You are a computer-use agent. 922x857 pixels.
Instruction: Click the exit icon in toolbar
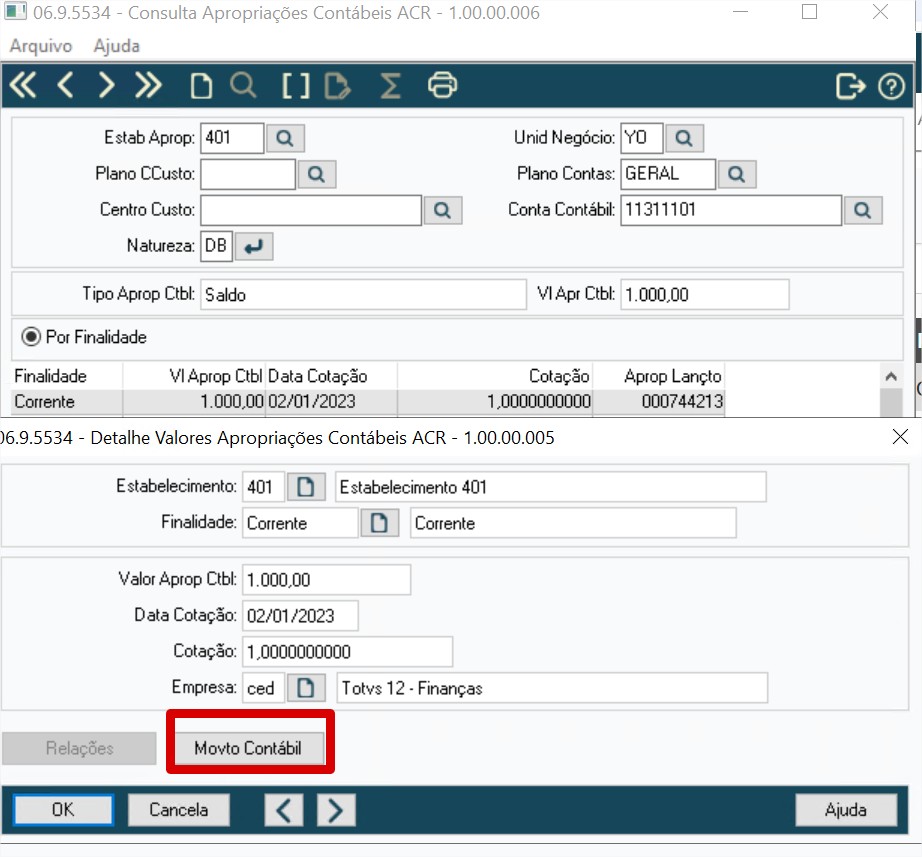(x=850, y=86)
